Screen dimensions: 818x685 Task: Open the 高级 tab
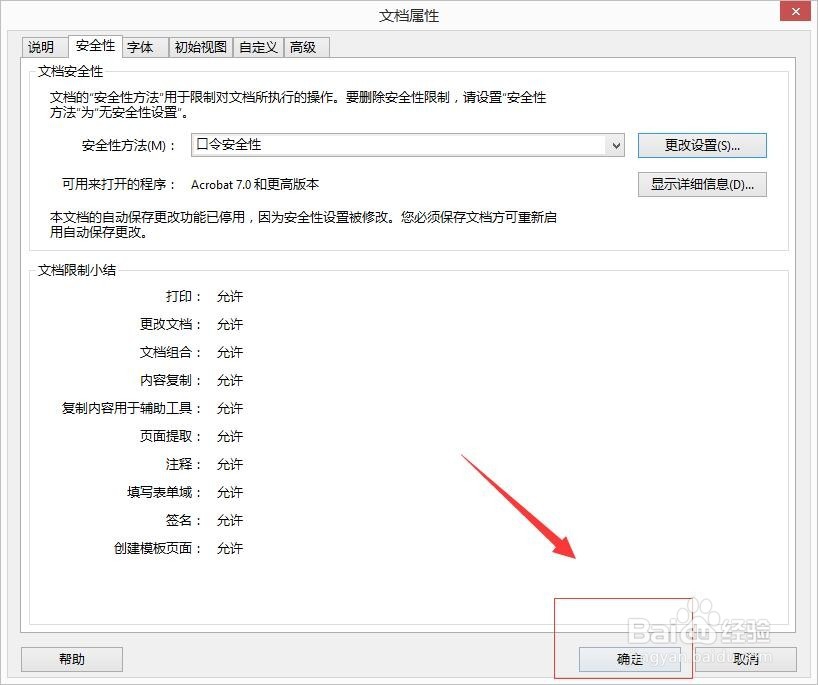click(305, 46)
